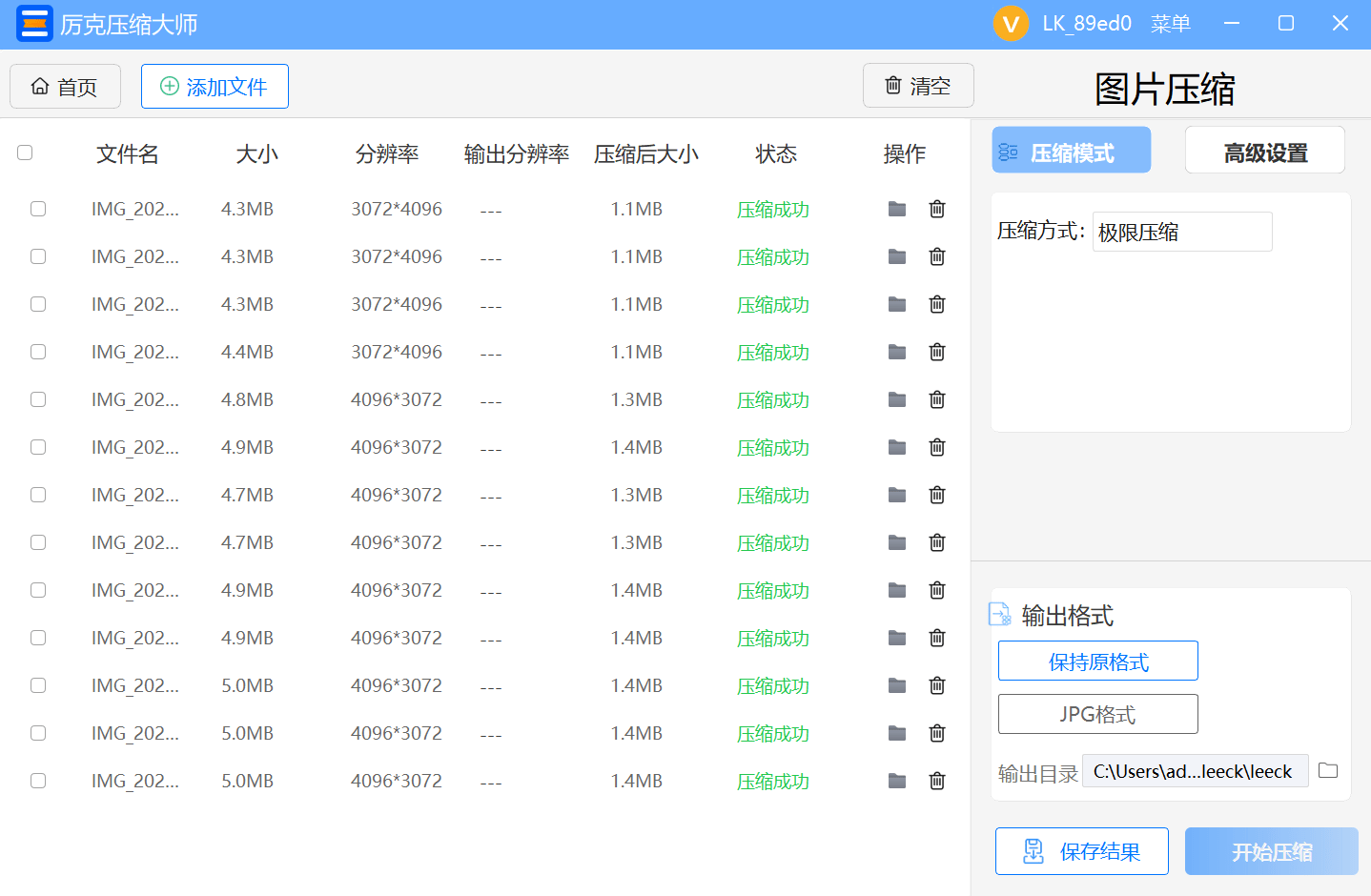Click 保存结果 button
Viewport: 1371px width, 896px height.
coord(1082,851)
